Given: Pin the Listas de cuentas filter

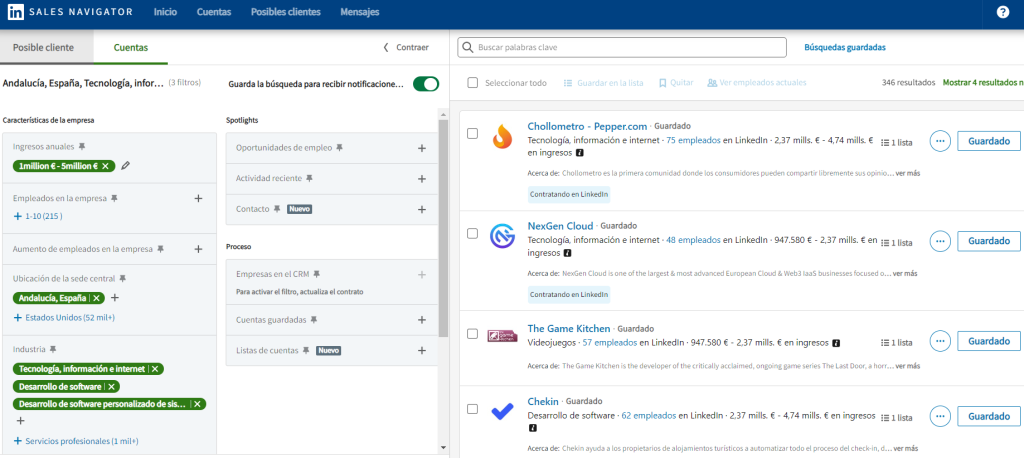Looking at the screenshot, I should [x=306, y=350].
